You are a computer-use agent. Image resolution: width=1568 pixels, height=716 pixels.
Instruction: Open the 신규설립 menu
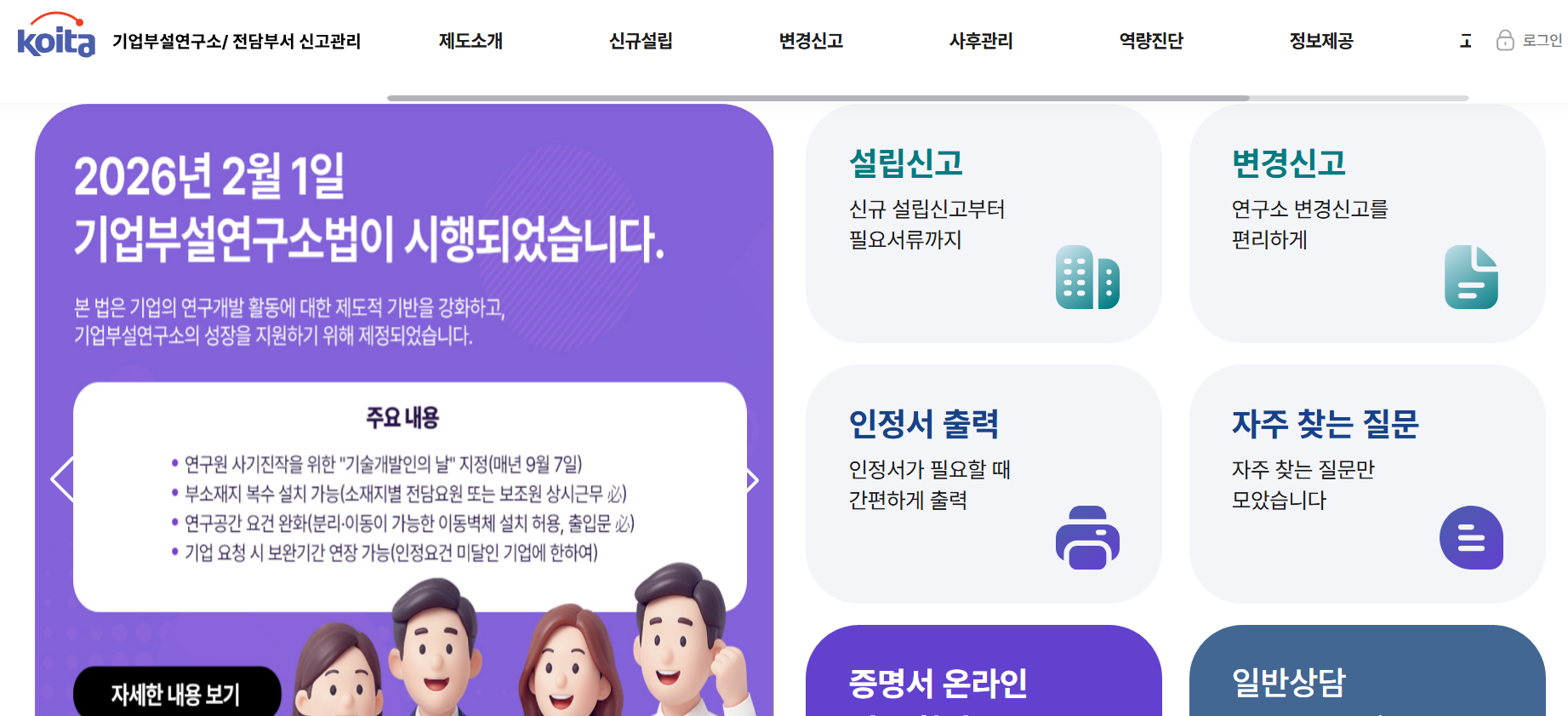point(641,41)
